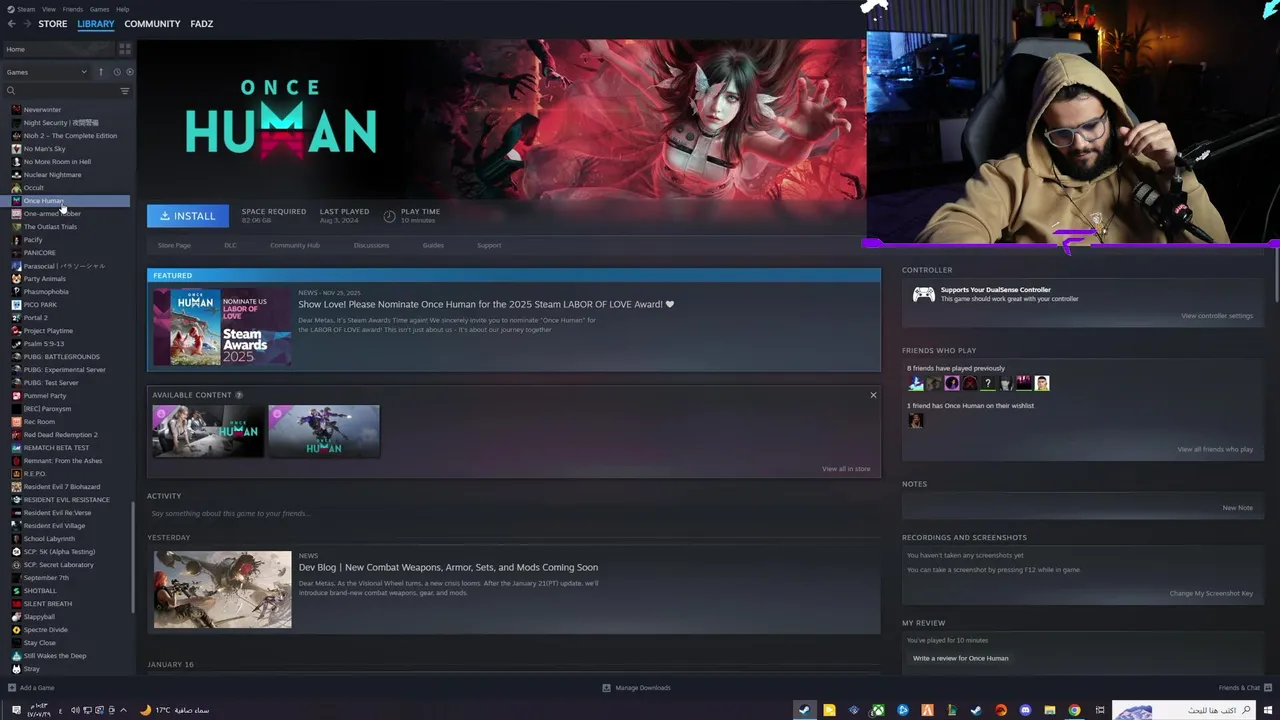The height and width of the screenshot is (720, 1280).
Task: Open the wishlist friend's avatar
Action: point(915,421)
